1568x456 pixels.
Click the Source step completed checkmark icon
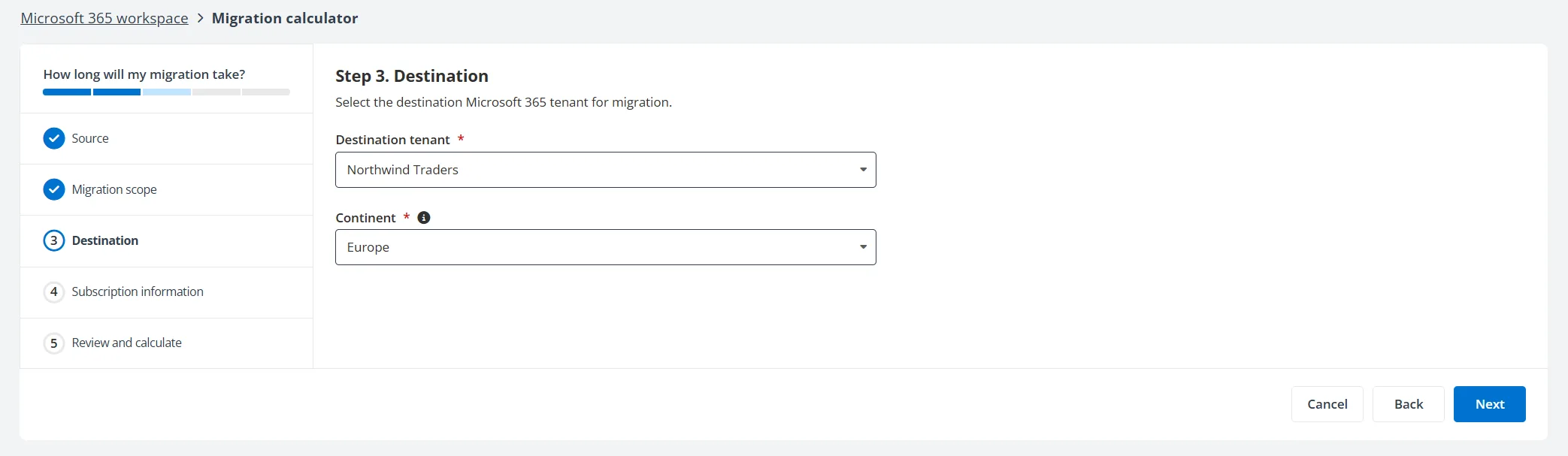pyautogui.click(x=53, y=138)
